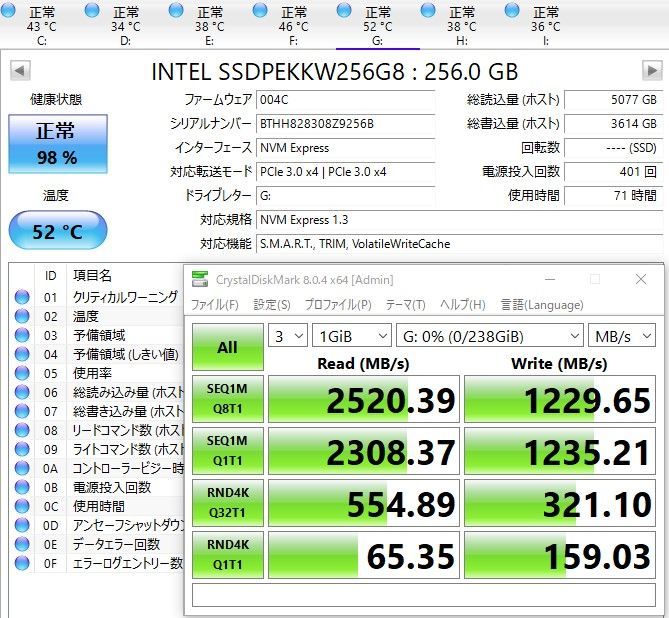This screenshot has width=669, height=618.
Task: Click interface field NVM Express
Action: click(x=345, y=148)
